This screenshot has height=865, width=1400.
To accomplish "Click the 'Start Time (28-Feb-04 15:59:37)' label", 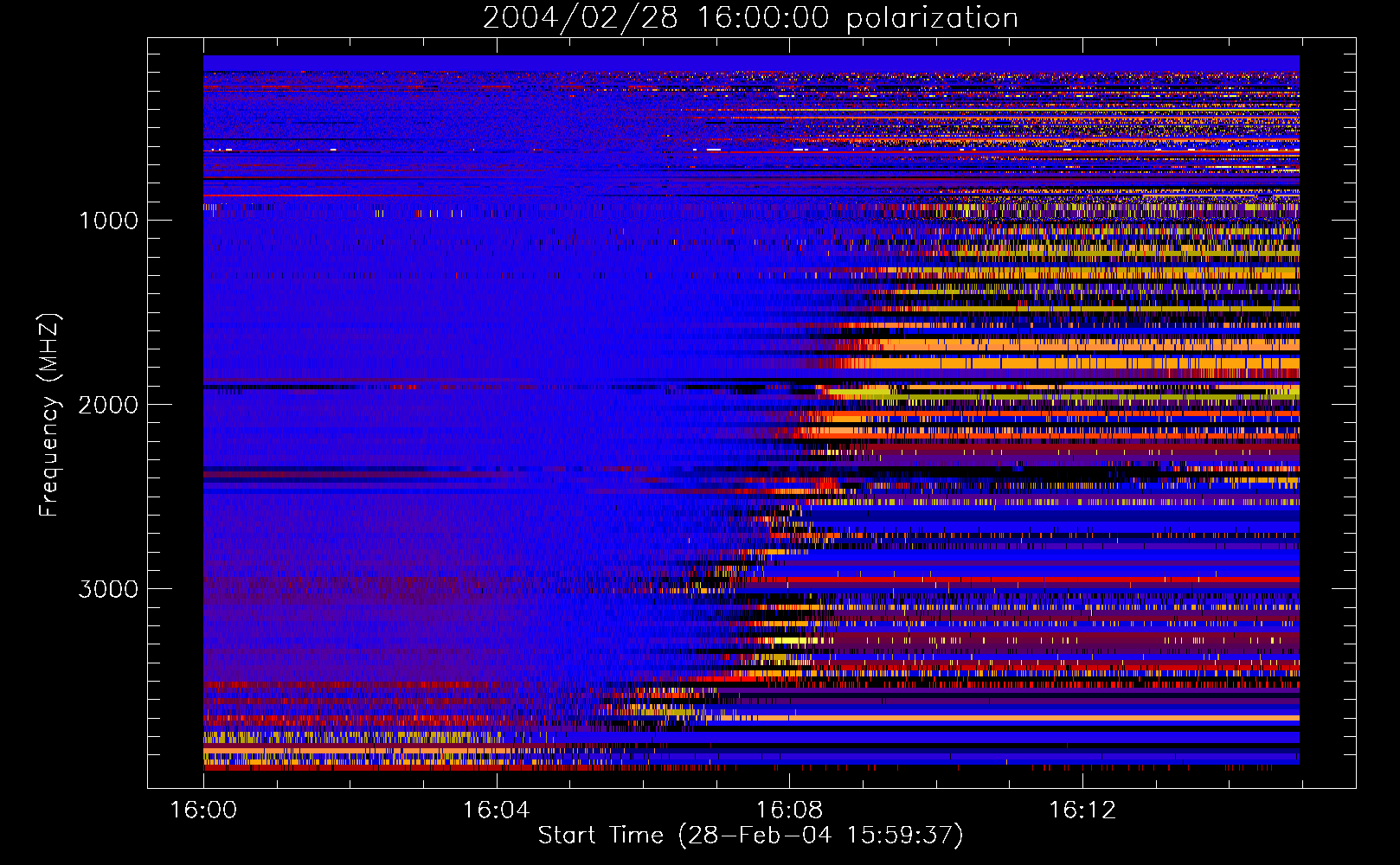I will click(x=750, y=836).
